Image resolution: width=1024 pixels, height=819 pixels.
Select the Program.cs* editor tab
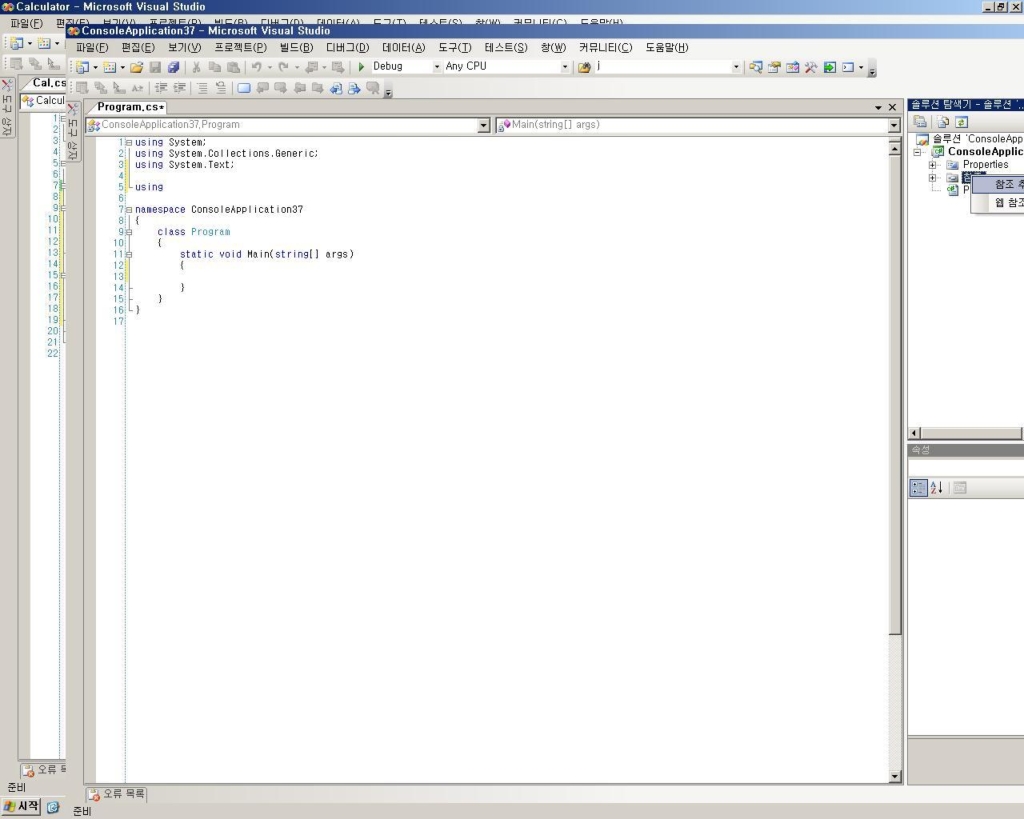(x=130, y=107)
